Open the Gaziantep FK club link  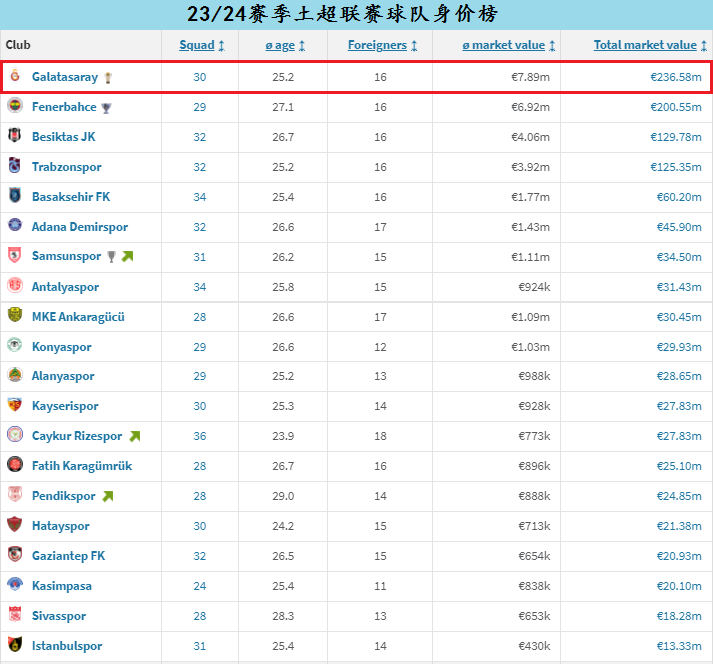pyautogui.click(x=68, y=556)
